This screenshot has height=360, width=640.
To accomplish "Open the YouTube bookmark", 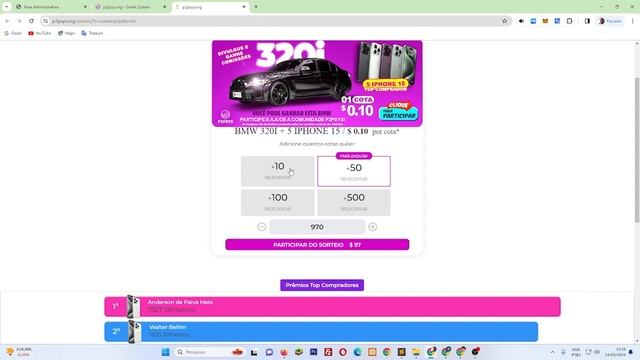I will (x=40, y=33).
